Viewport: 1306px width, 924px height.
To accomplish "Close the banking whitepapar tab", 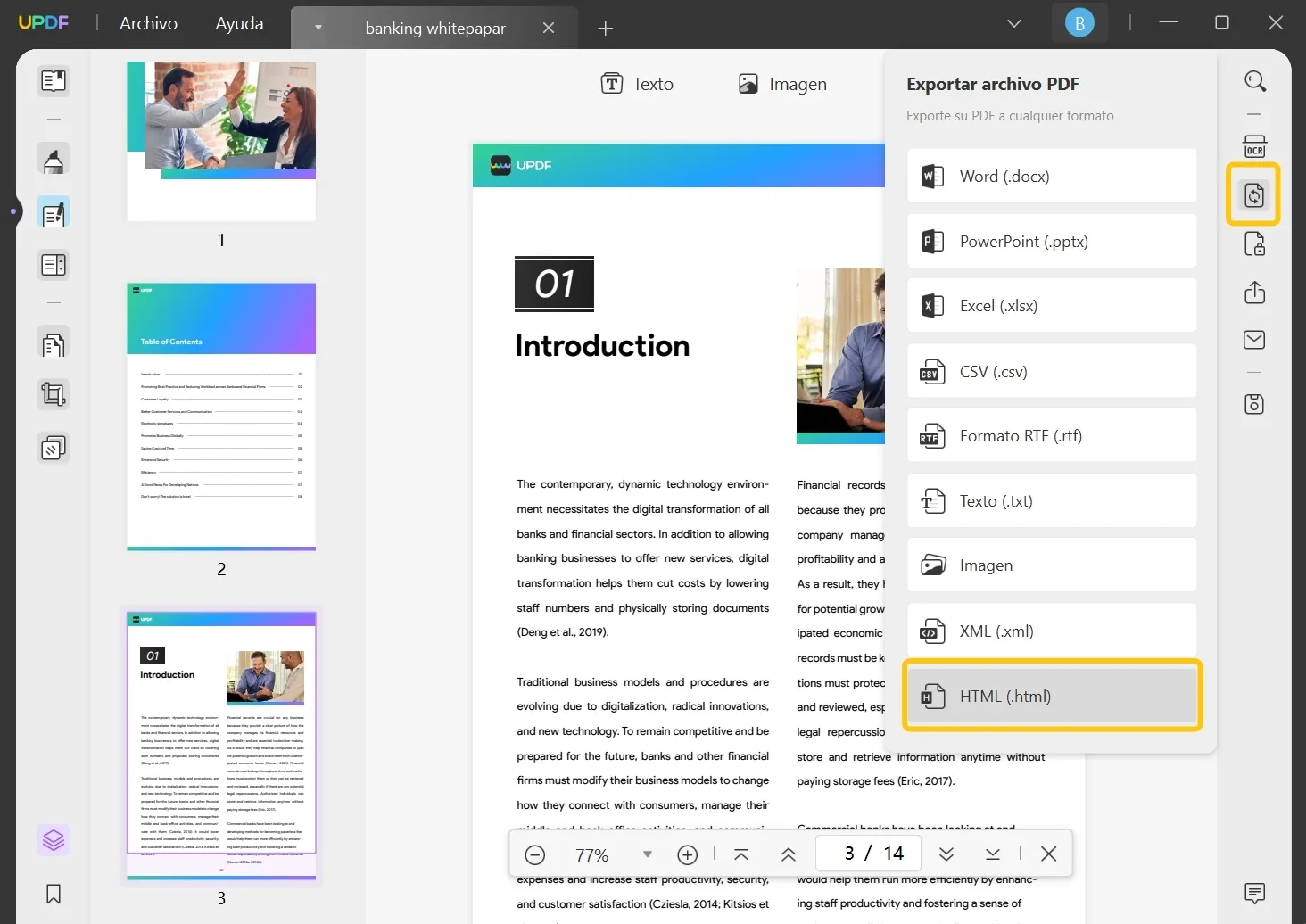I will (549, 28).
